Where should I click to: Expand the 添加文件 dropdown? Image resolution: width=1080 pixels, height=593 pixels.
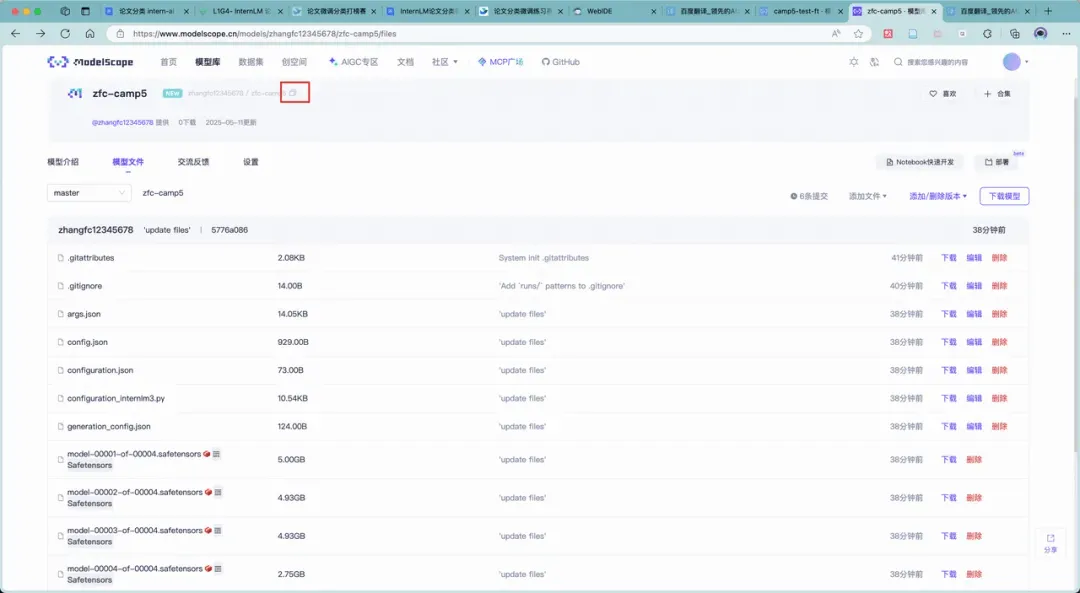point(868,196)
